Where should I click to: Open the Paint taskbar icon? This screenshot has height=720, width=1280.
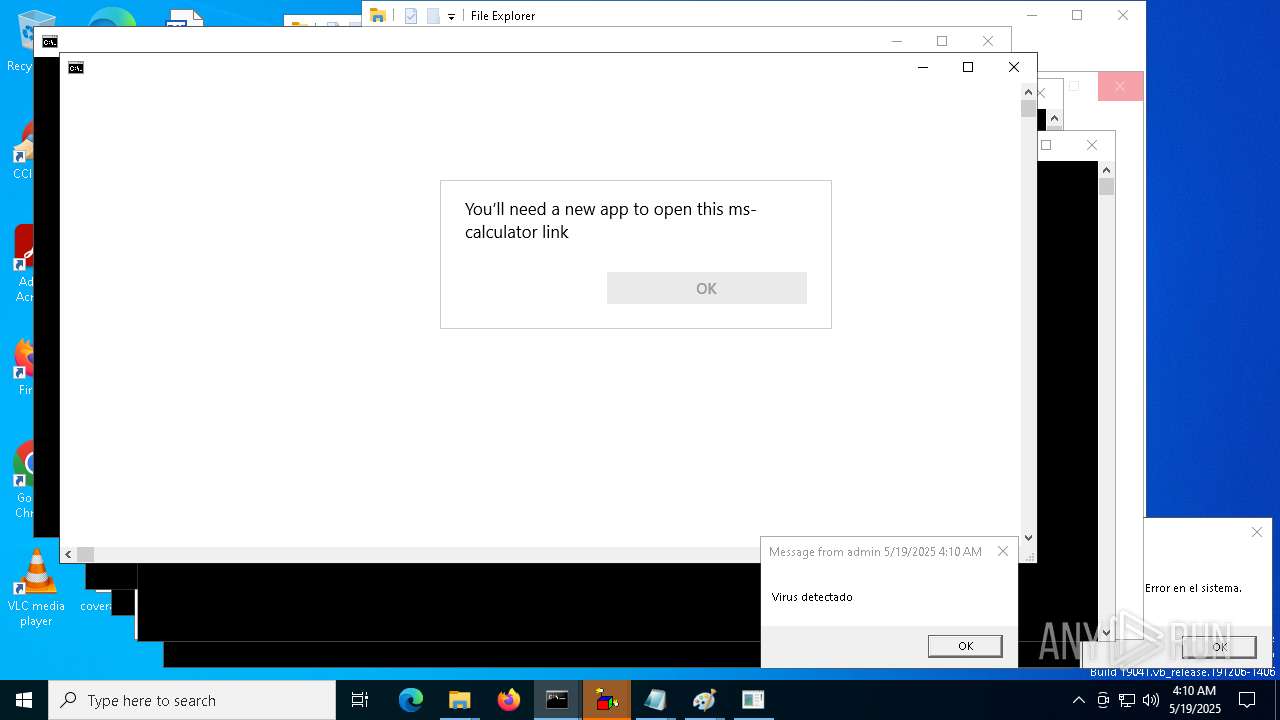pyautogui.click(x=704, y=700)
